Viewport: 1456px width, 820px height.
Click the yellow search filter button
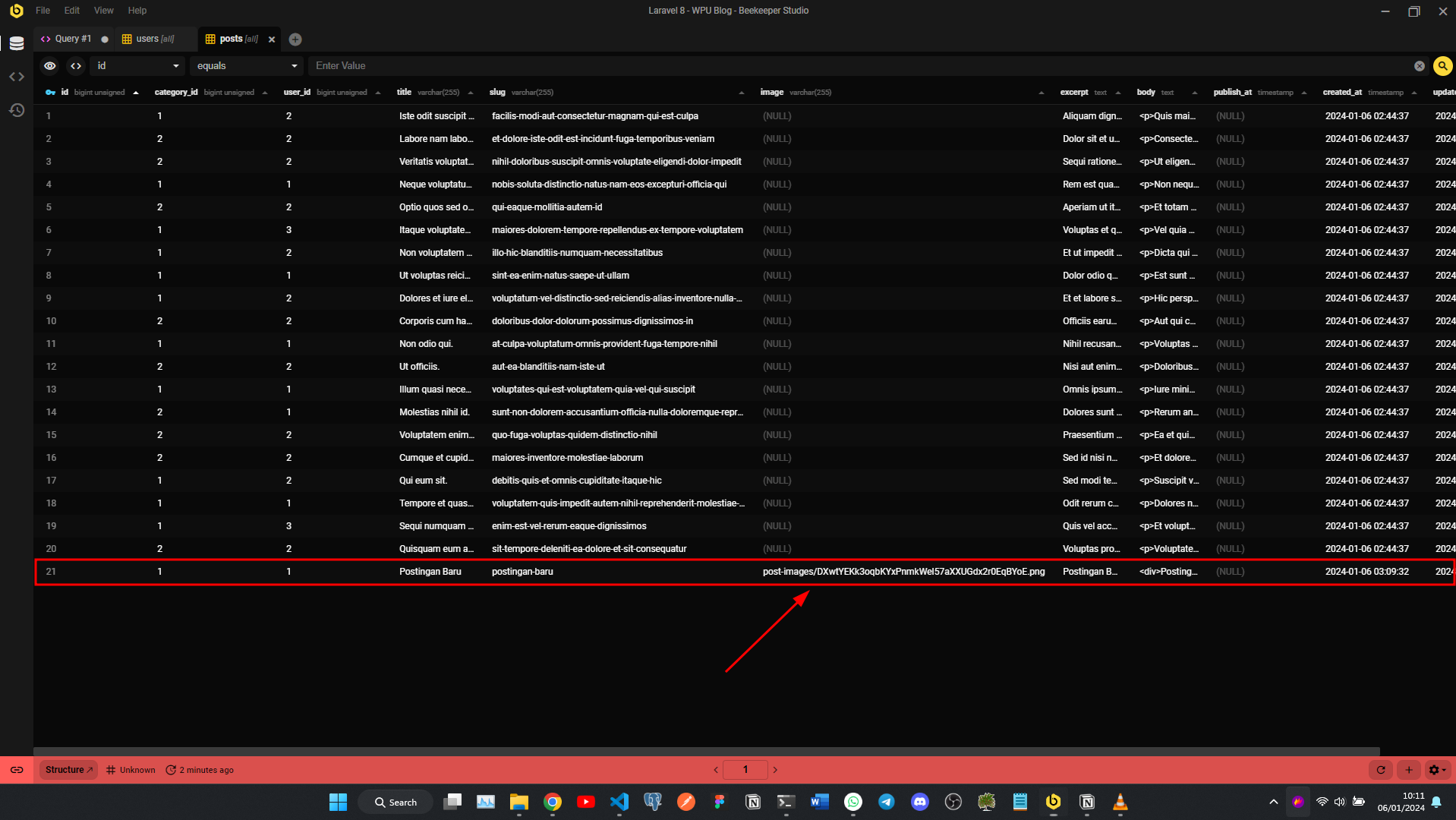tap(1442, 66)
